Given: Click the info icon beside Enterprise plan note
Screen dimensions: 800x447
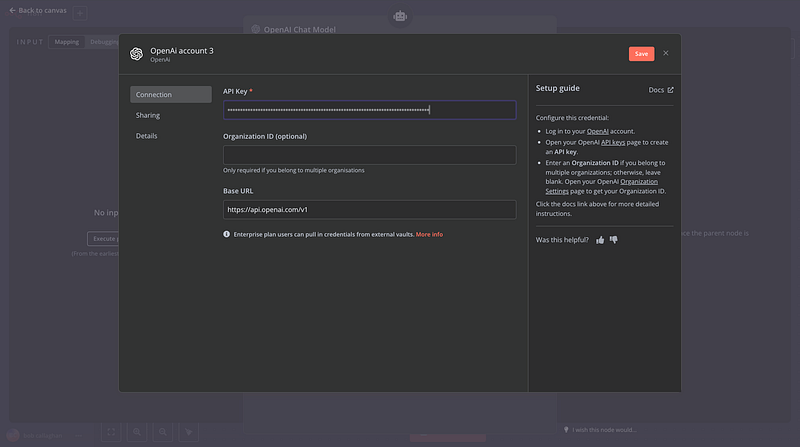Looking at the screenshot, I should [227, 234].
